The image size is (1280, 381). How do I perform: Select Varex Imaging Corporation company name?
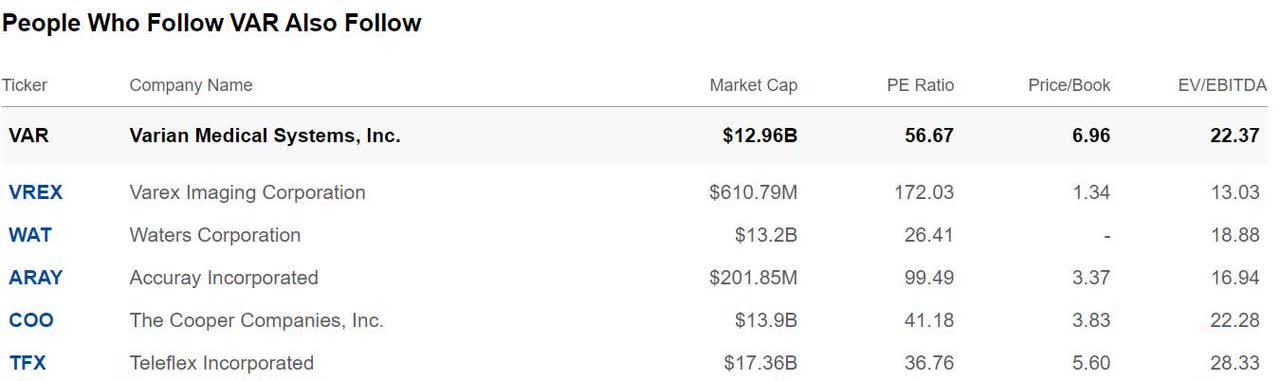point(247,192)
